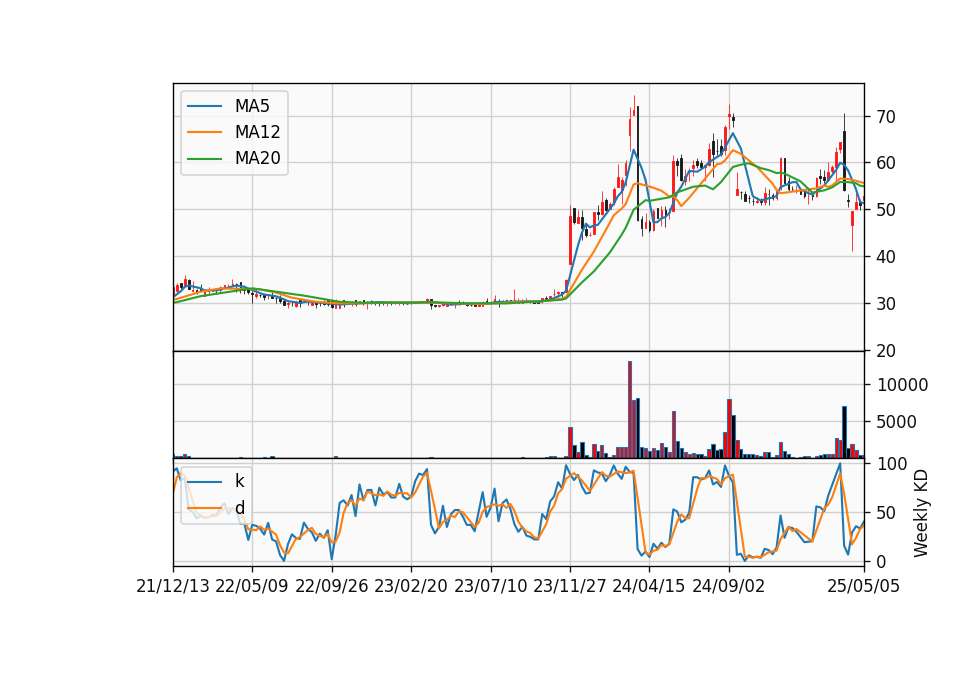Click the 23/02/20 date tick label
The image size is (960, 690).
tap(411, 587)
